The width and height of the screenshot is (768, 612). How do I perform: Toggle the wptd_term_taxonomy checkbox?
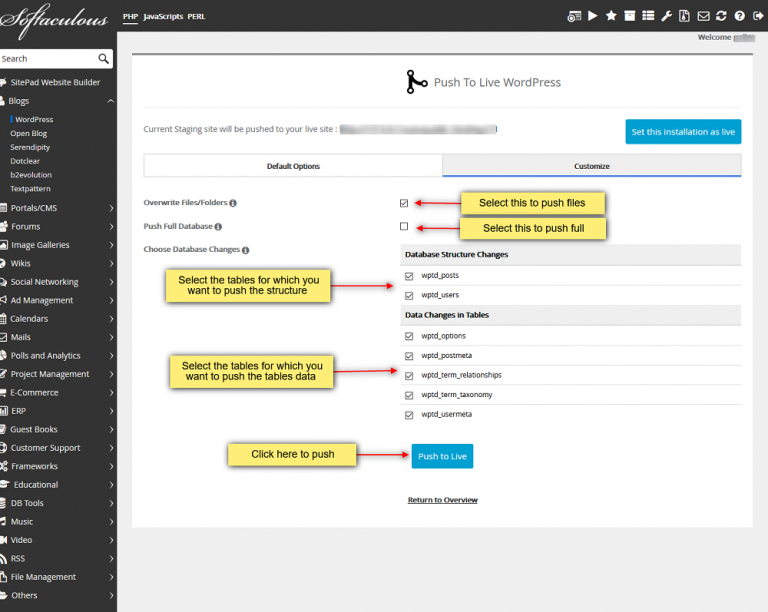pos(409,396)
